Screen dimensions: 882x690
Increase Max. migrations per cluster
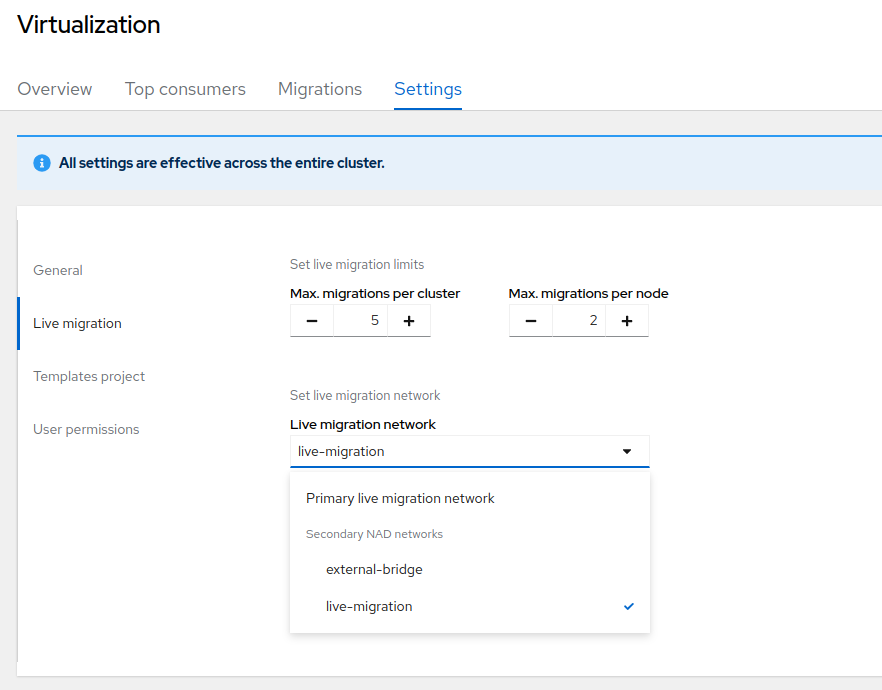coord(409,320)
